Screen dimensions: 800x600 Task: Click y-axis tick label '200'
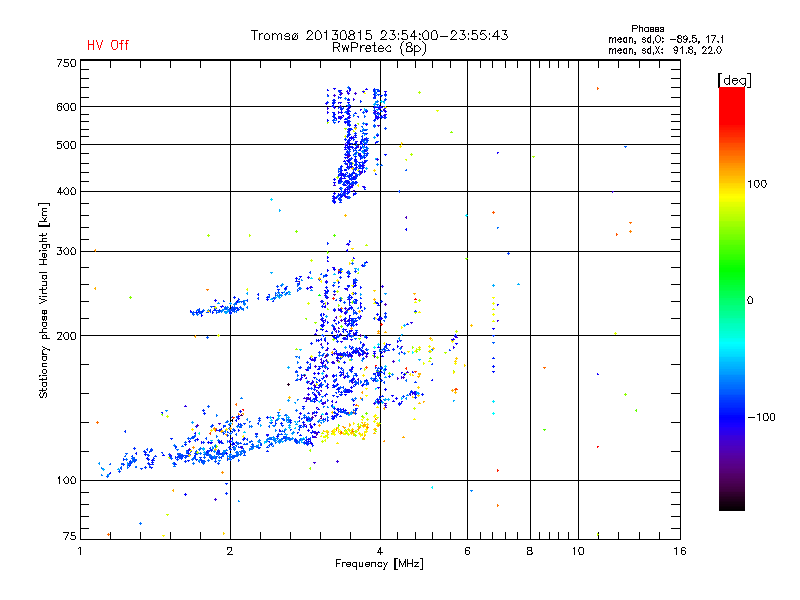(x=66, y=336)
